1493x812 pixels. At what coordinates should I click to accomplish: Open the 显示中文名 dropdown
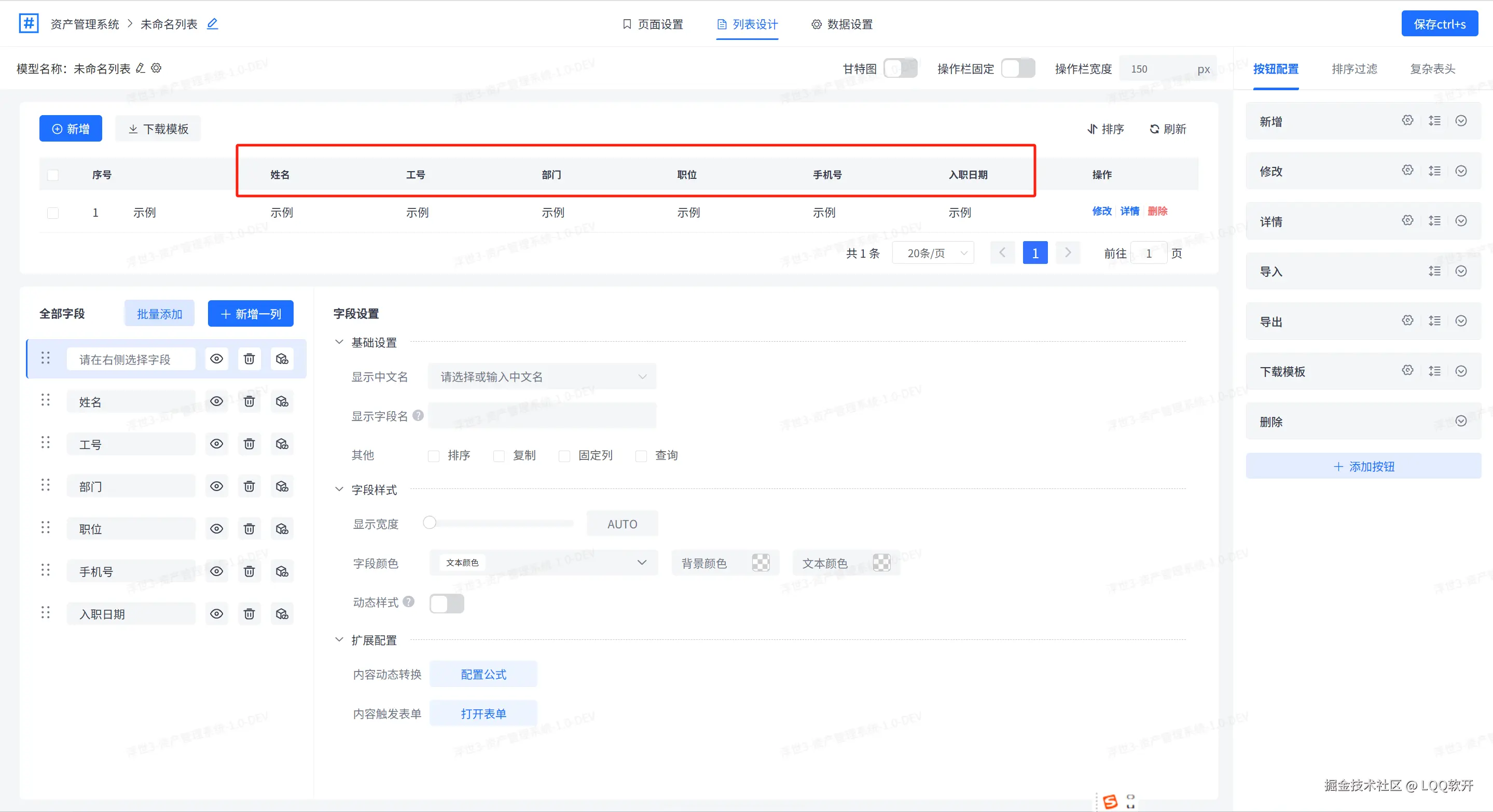click(541, 377)
